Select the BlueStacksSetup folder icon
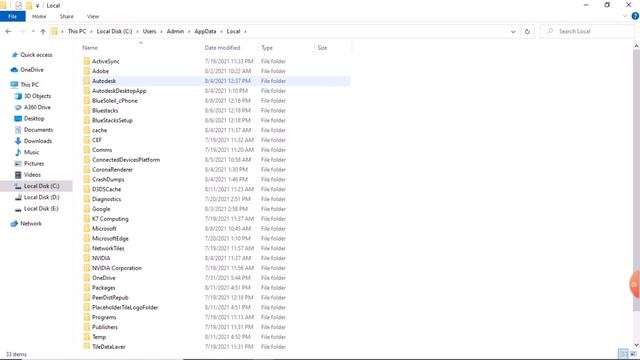The width and height of the screenshot is (640, 360). [x=87, y=120]
